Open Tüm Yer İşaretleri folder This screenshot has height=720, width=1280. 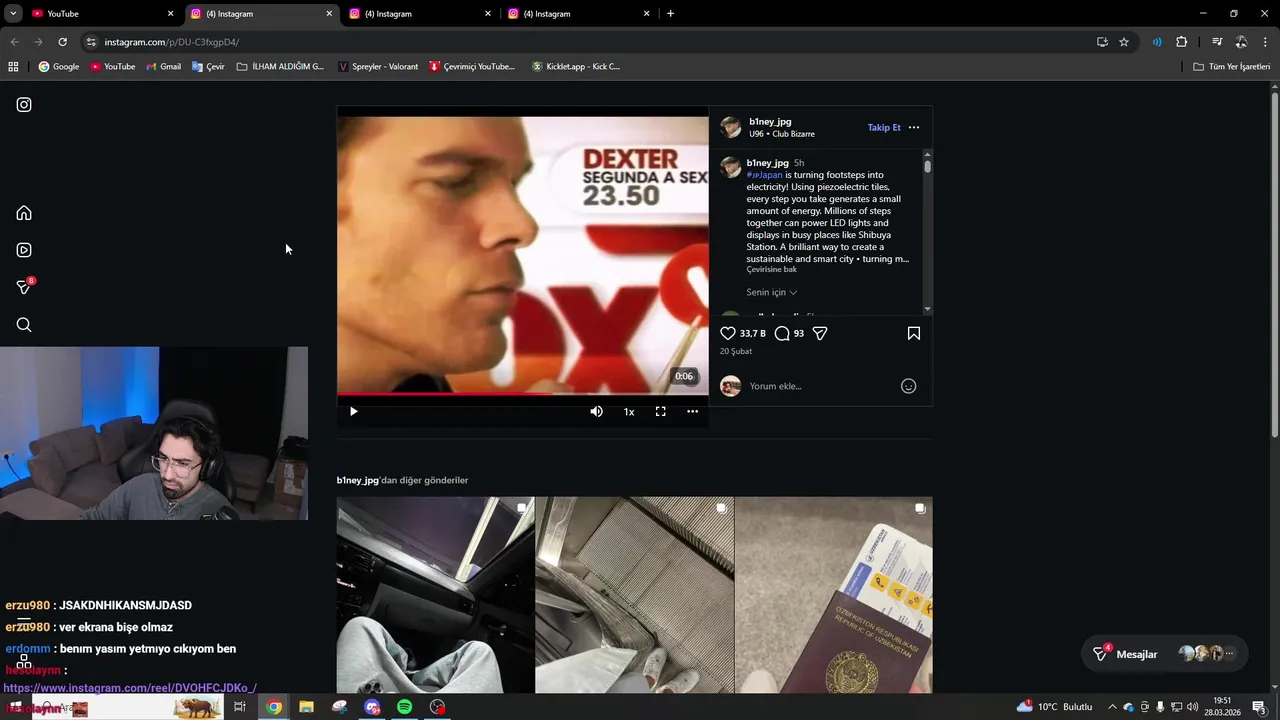(1232, 67)
